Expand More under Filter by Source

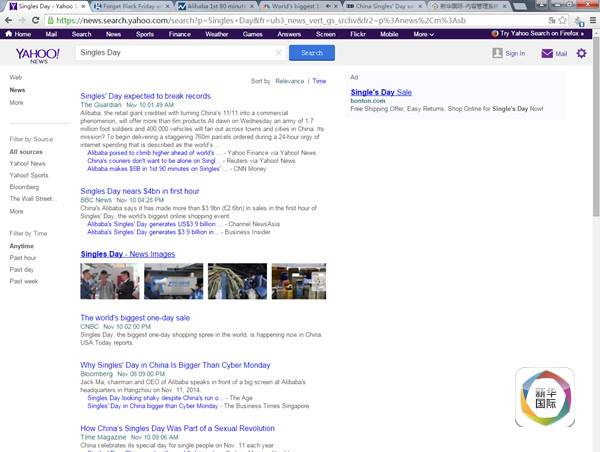(x=16, y=211)
